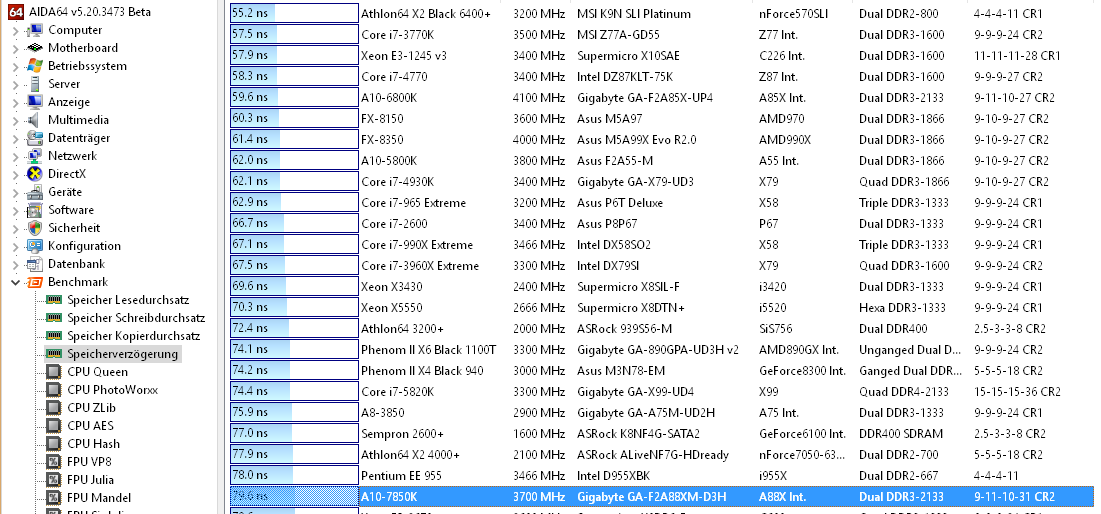
Task: Select the Speicher Lesedurchsatz label
Action: coord(128,300)
